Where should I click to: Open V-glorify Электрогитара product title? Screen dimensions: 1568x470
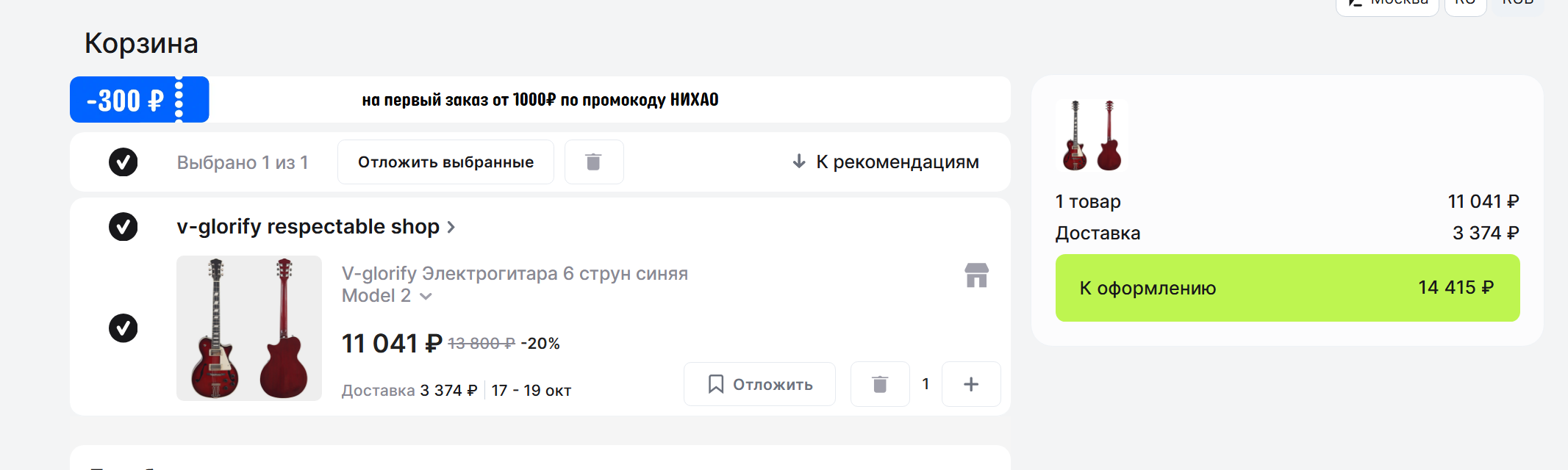(x=515, y=284)
